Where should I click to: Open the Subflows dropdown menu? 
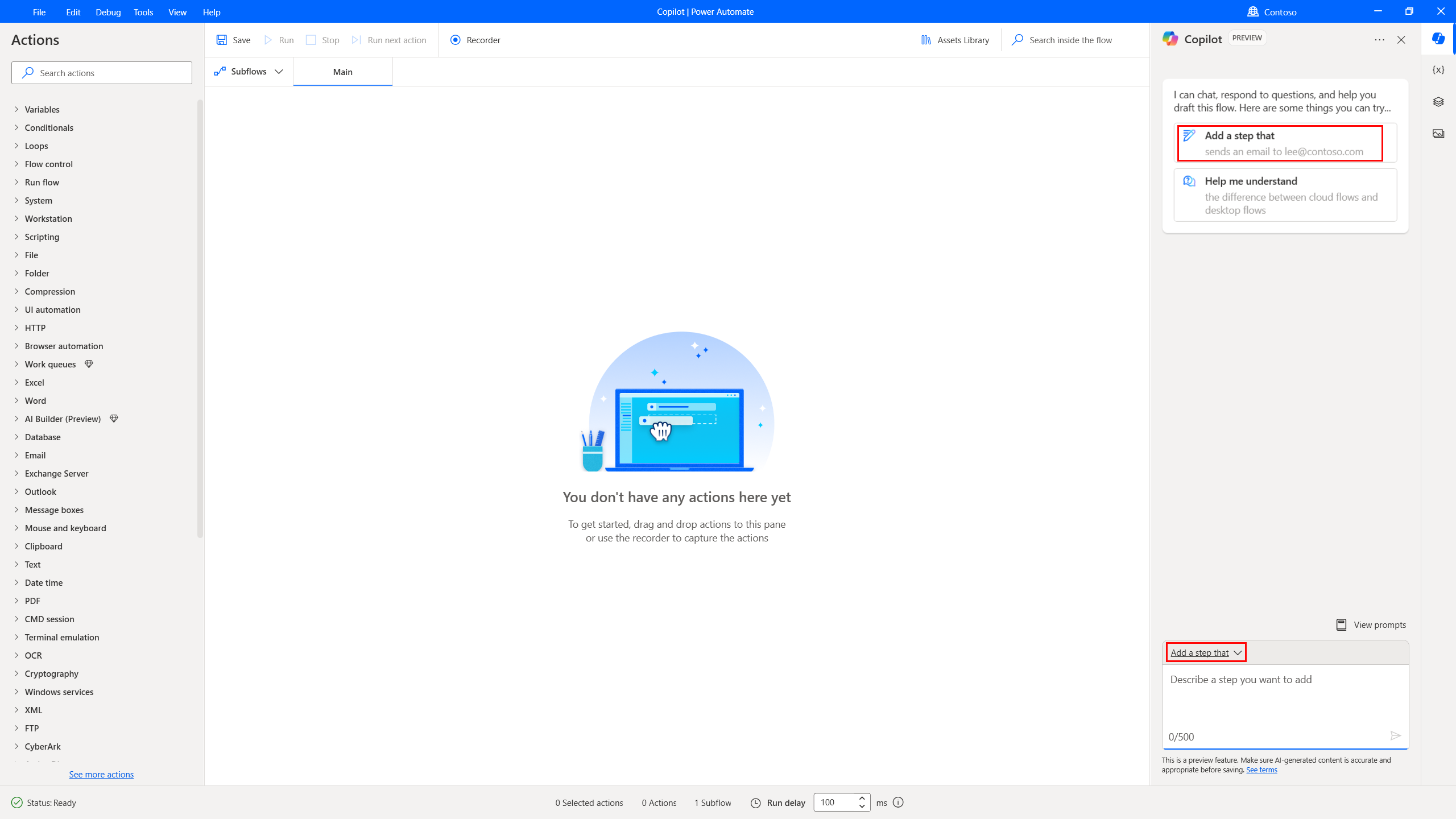click(248, 71)
